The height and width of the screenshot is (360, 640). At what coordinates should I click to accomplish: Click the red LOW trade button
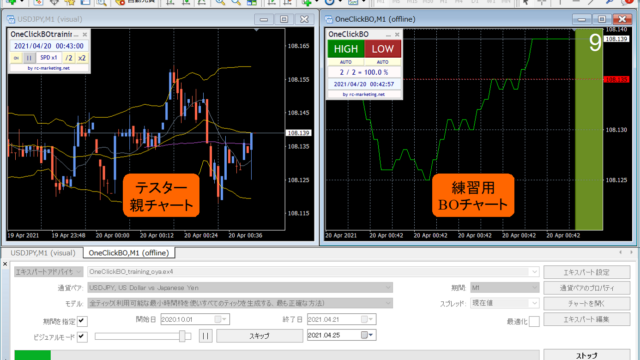[382, 49]
